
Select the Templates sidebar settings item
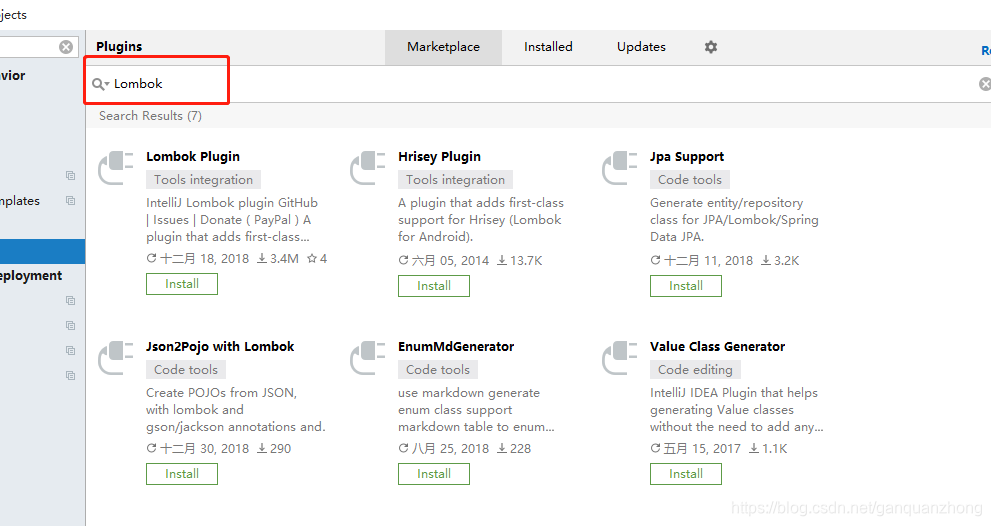[20, 201]
